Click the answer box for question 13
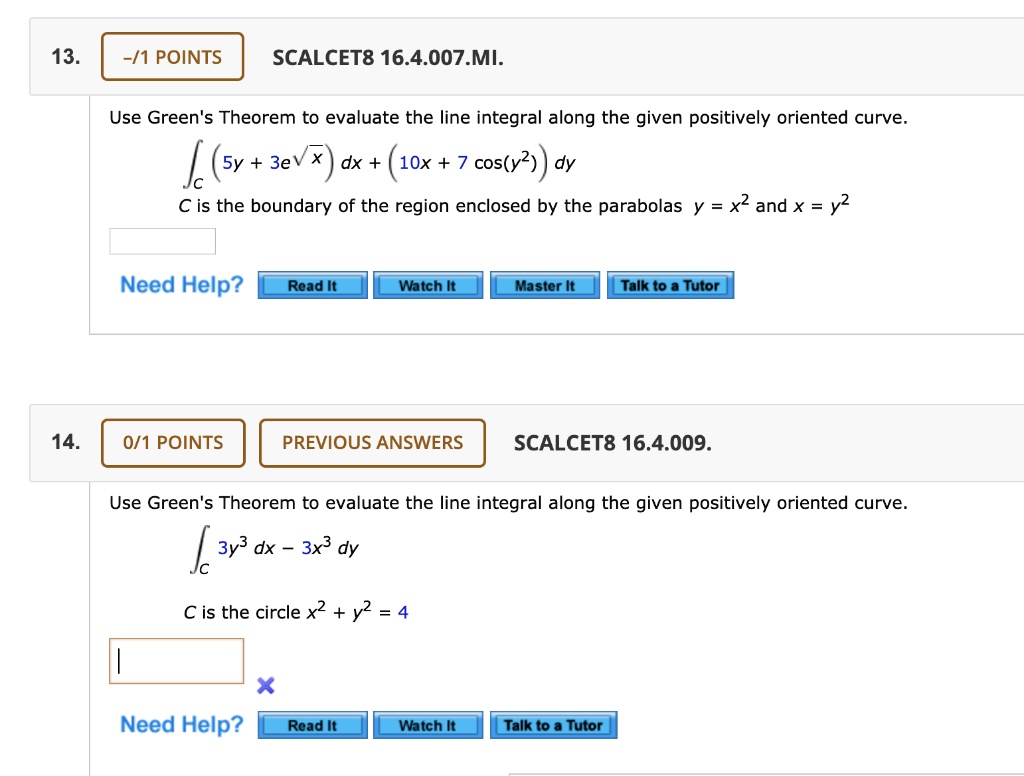1024x776 pixels. point(162,240)
